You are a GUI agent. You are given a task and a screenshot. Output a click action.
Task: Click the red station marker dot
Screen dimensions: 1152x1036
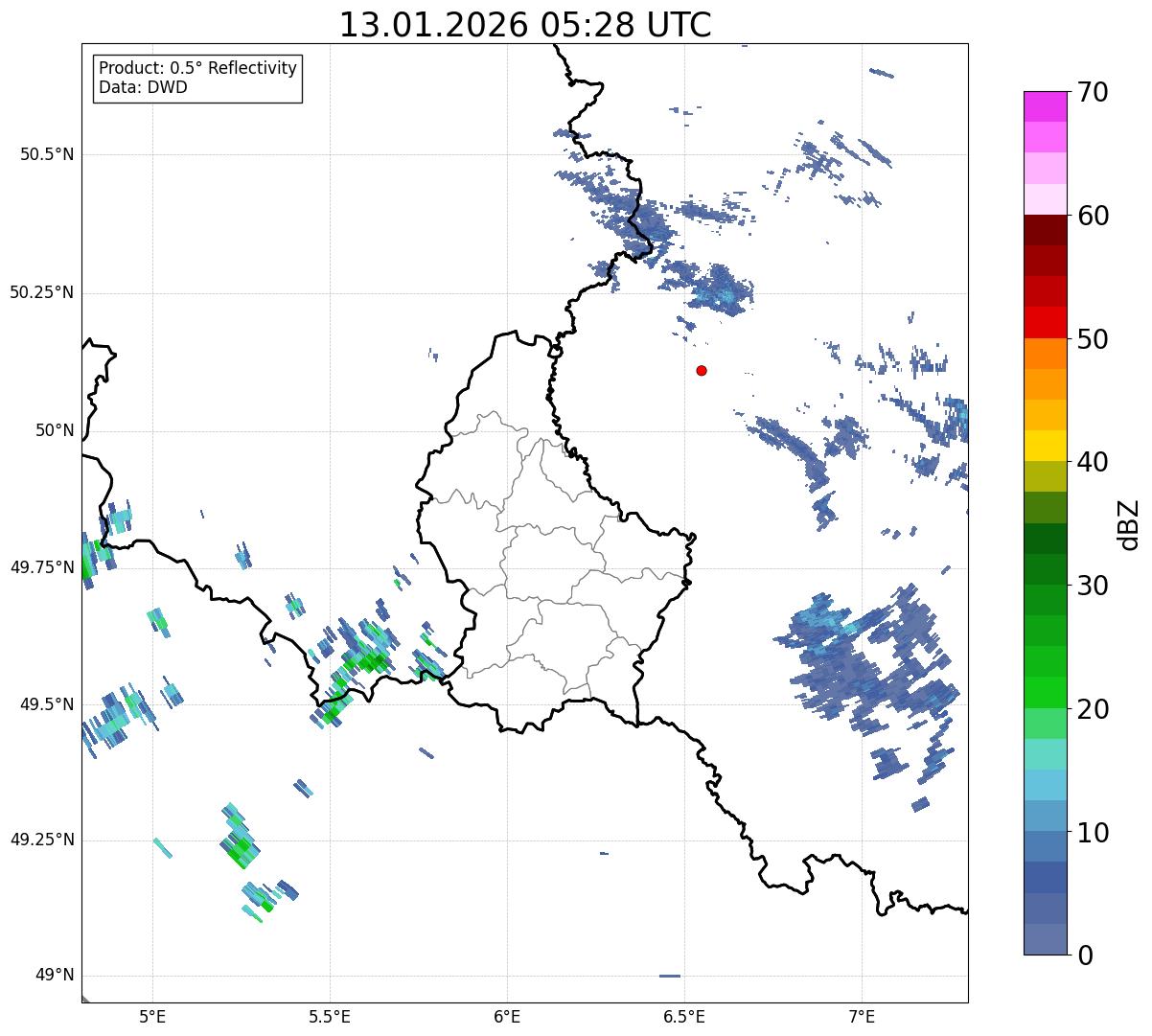(x=702, y=370)
